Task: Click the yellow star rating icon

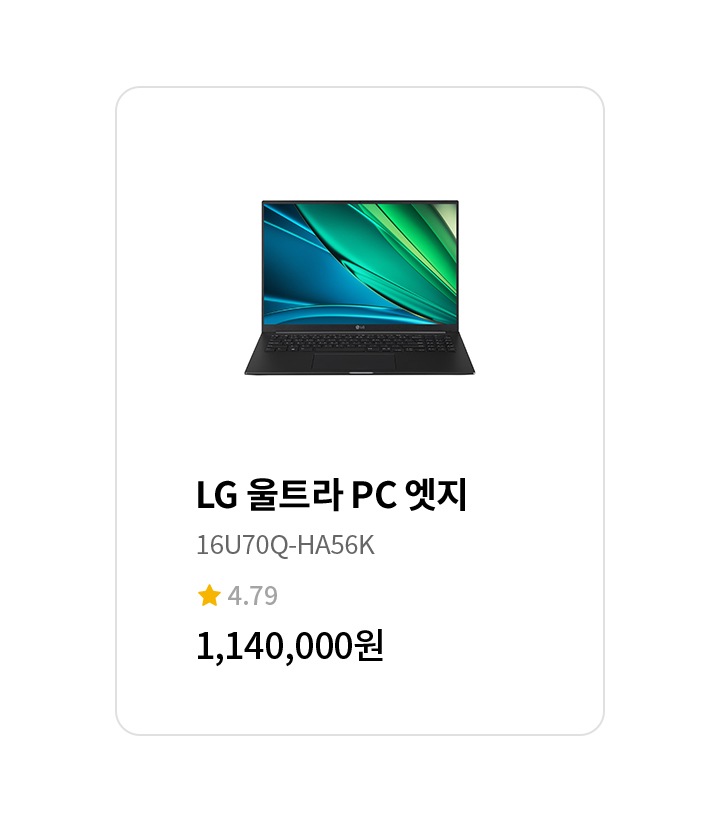Action: coord(209,595)
